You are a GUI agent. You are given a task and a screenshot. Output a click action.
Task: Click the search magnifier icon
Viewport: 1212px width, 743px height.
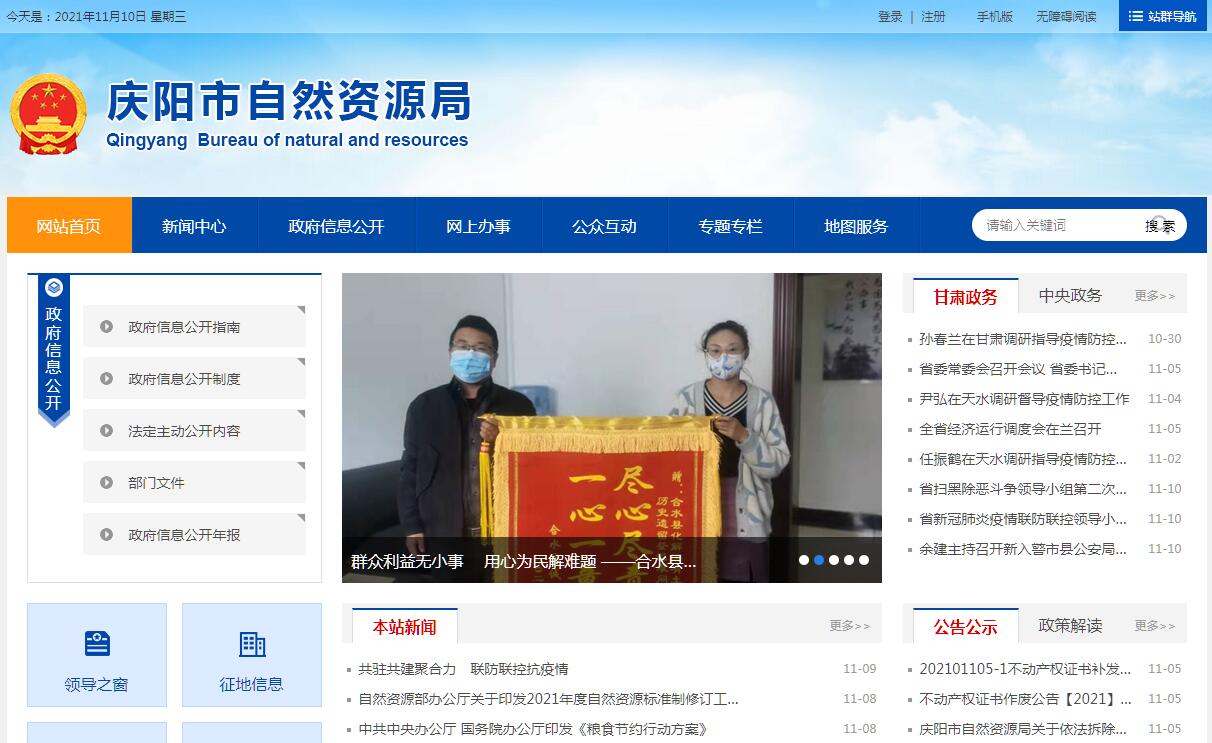point(1160,224)
